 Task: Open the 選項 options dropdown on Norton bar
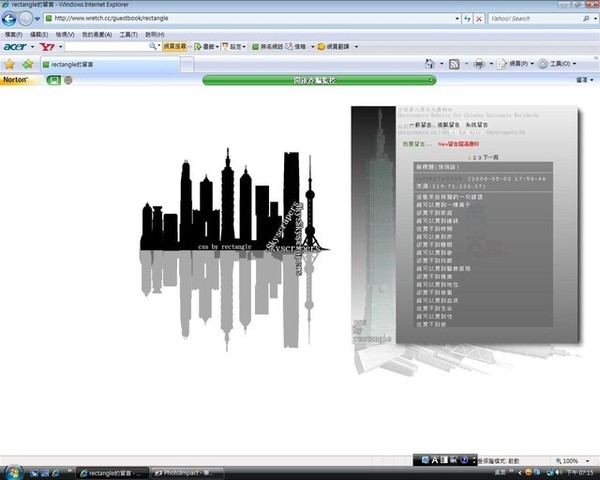point(585,80)
